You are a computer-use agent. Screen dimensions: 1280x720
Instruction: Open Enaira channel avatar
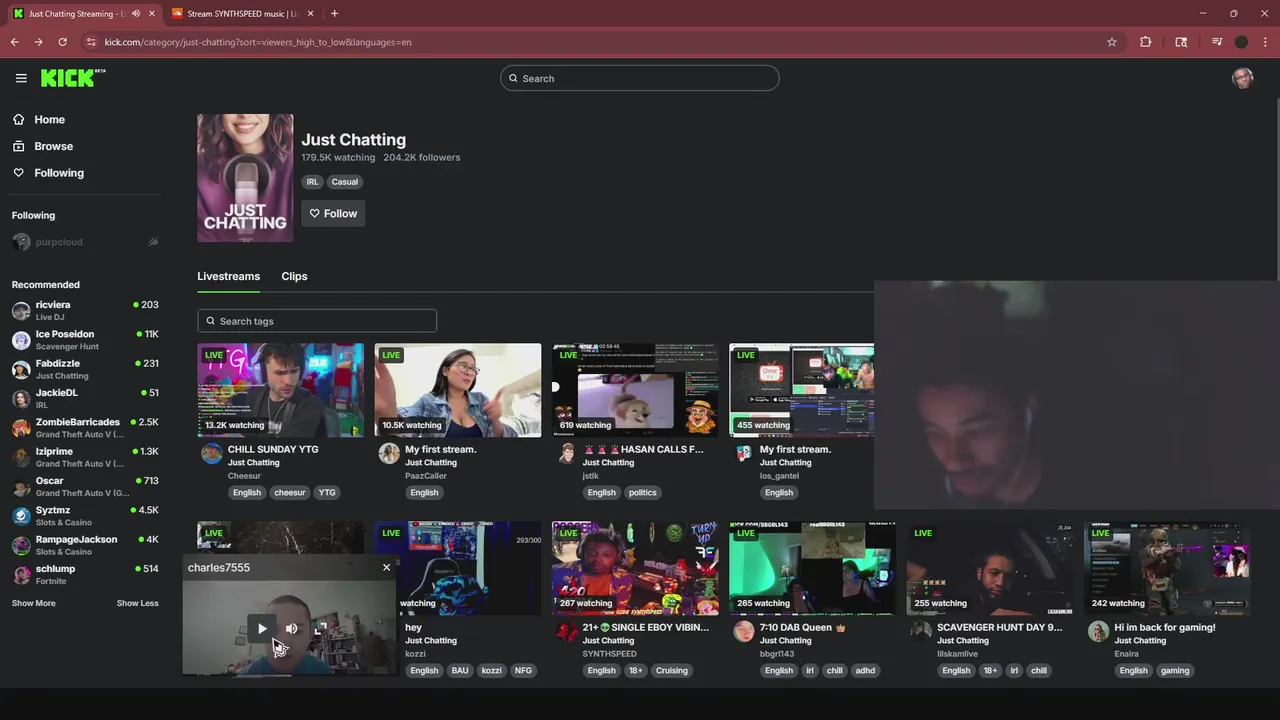[x=1098, y=632]
